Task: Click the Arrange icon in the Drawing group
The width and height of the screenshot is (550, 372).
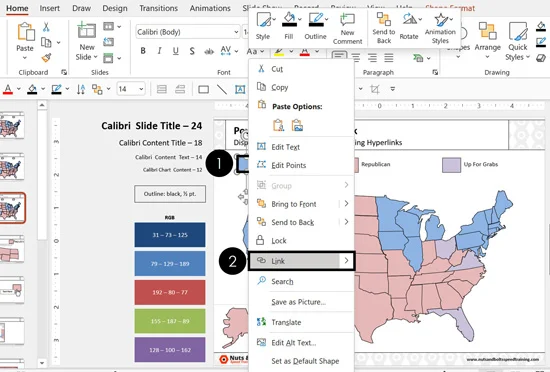Action: [488, 32]
